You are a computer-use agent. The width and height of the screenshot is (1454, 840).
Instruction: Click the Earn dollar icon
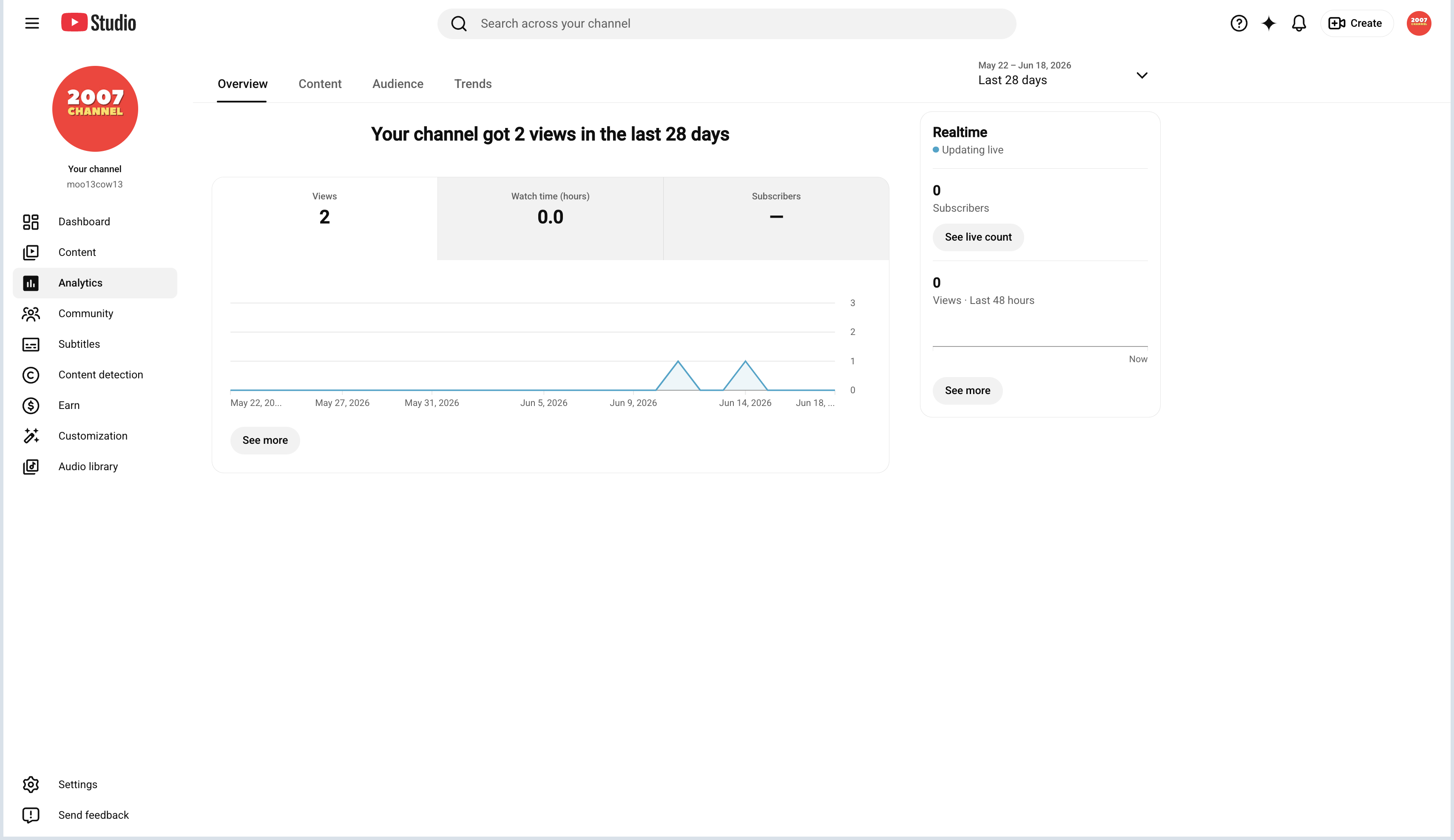pos(31,405)
